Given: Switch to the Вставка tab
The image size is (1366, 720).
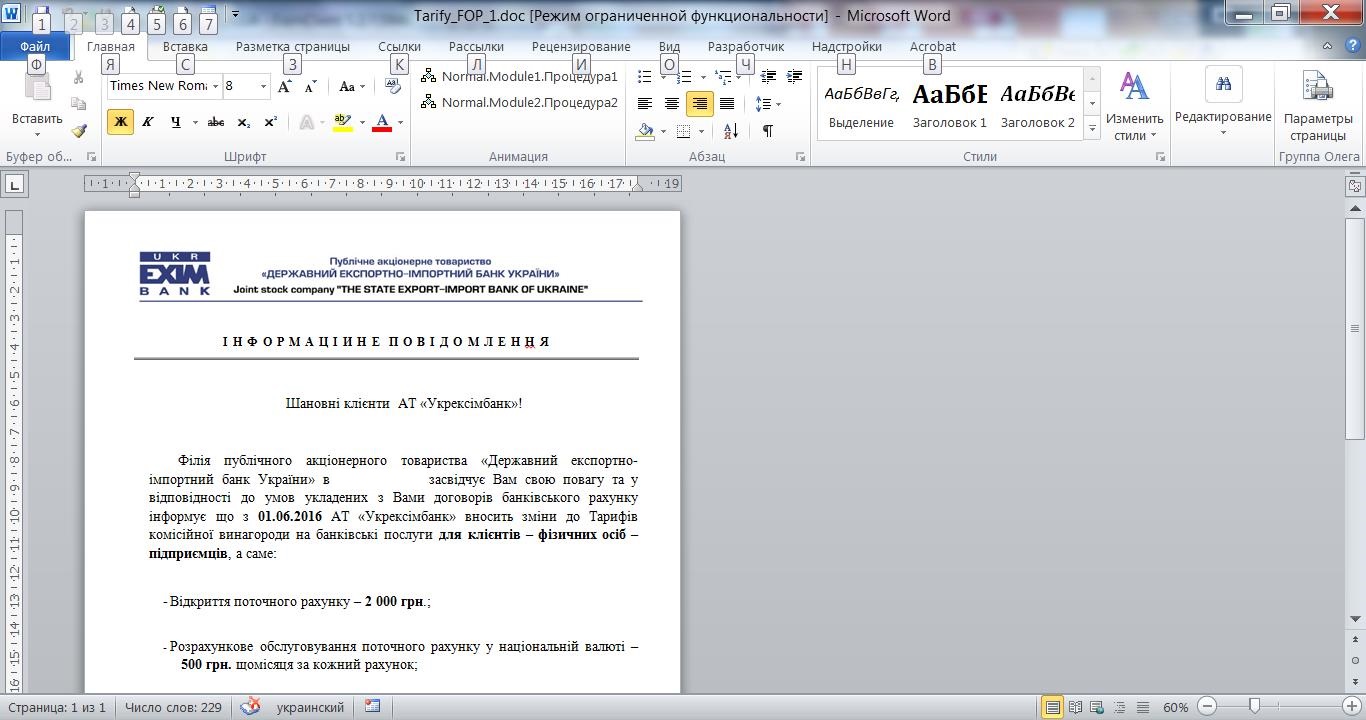Looking at the screenshot, I should [185, 46].
